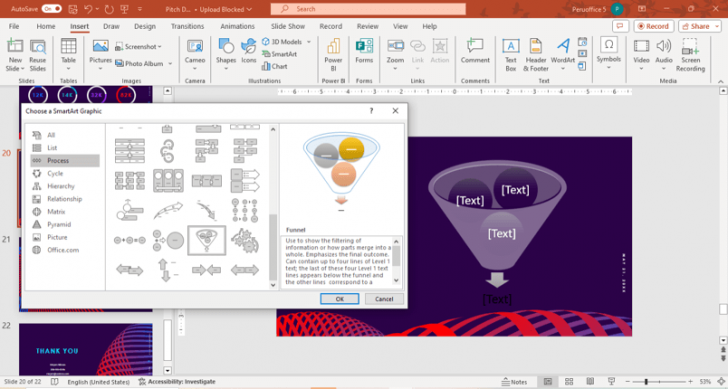Viewport: 728px width, 389px height.
Task: Open Reuse Slides
Action: [38, 55]
